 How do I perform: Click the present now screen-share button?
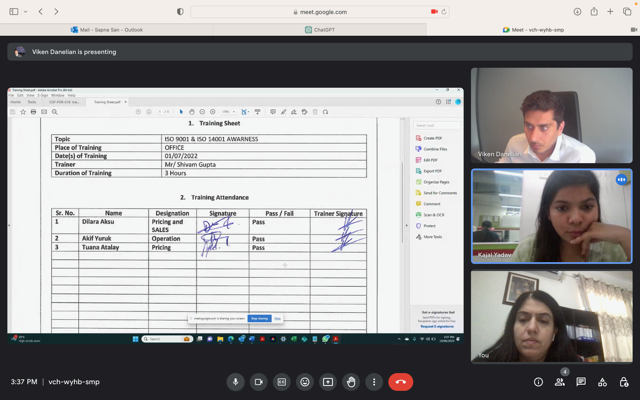(x=328, y=382)
